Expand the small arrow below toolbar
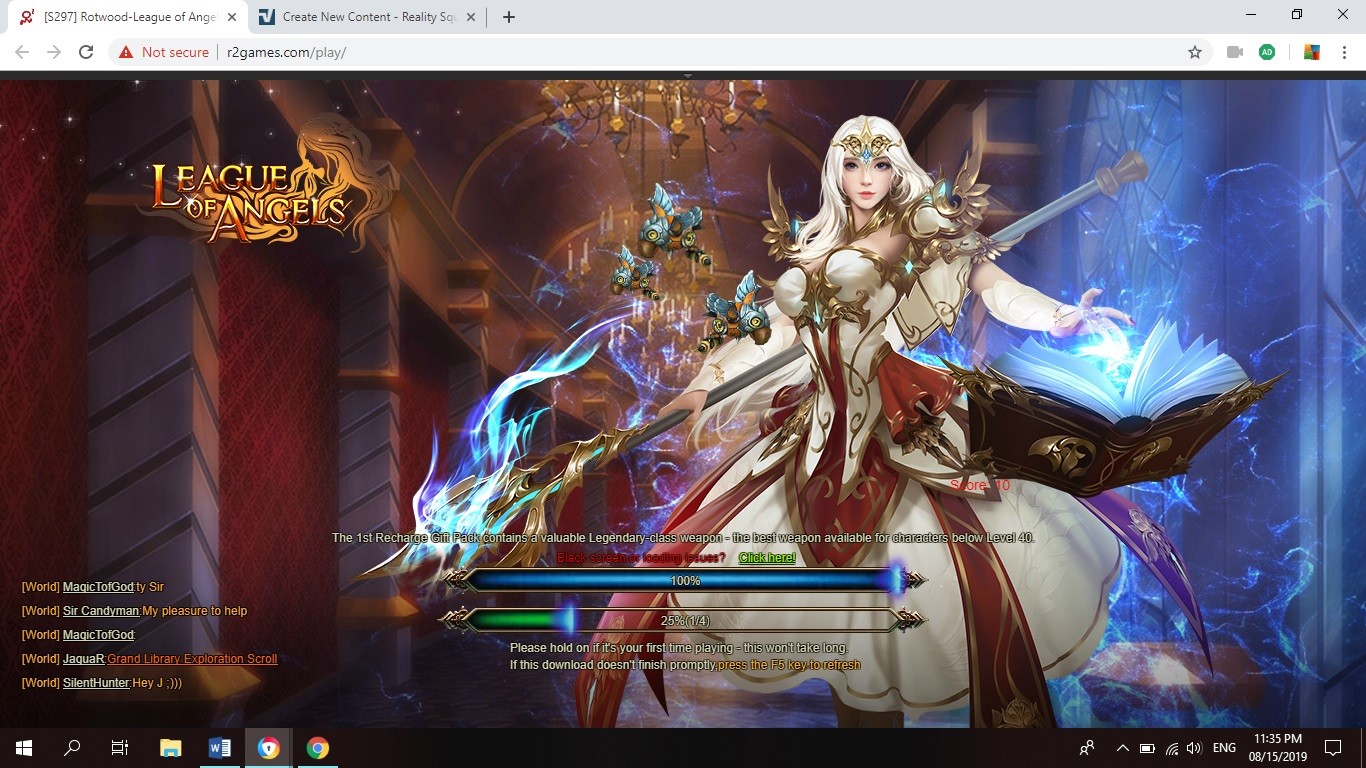This screenshot has height=768, width=1366. (x=687, y=75)
